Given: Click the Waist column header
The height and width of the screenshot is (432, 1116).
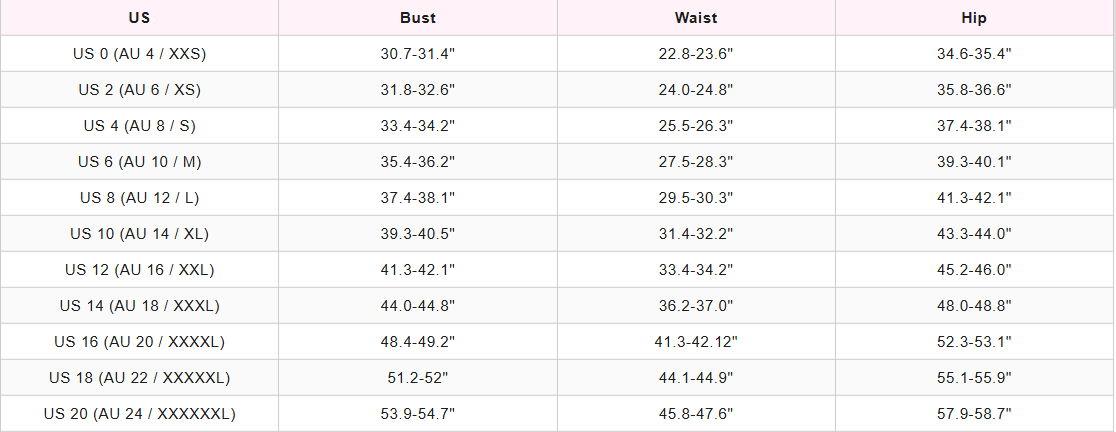Looking at the screenshot, I should [x=695, y=18].
